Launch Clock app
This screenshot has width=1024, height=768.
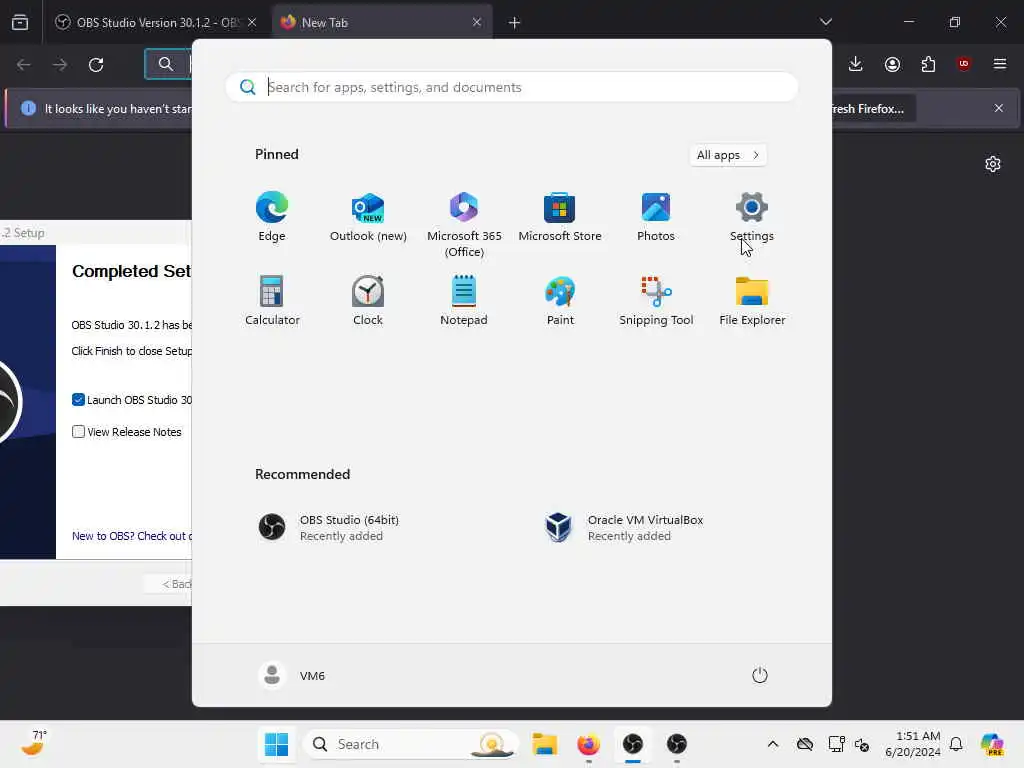pyautogui.click(x=368, y=300)
